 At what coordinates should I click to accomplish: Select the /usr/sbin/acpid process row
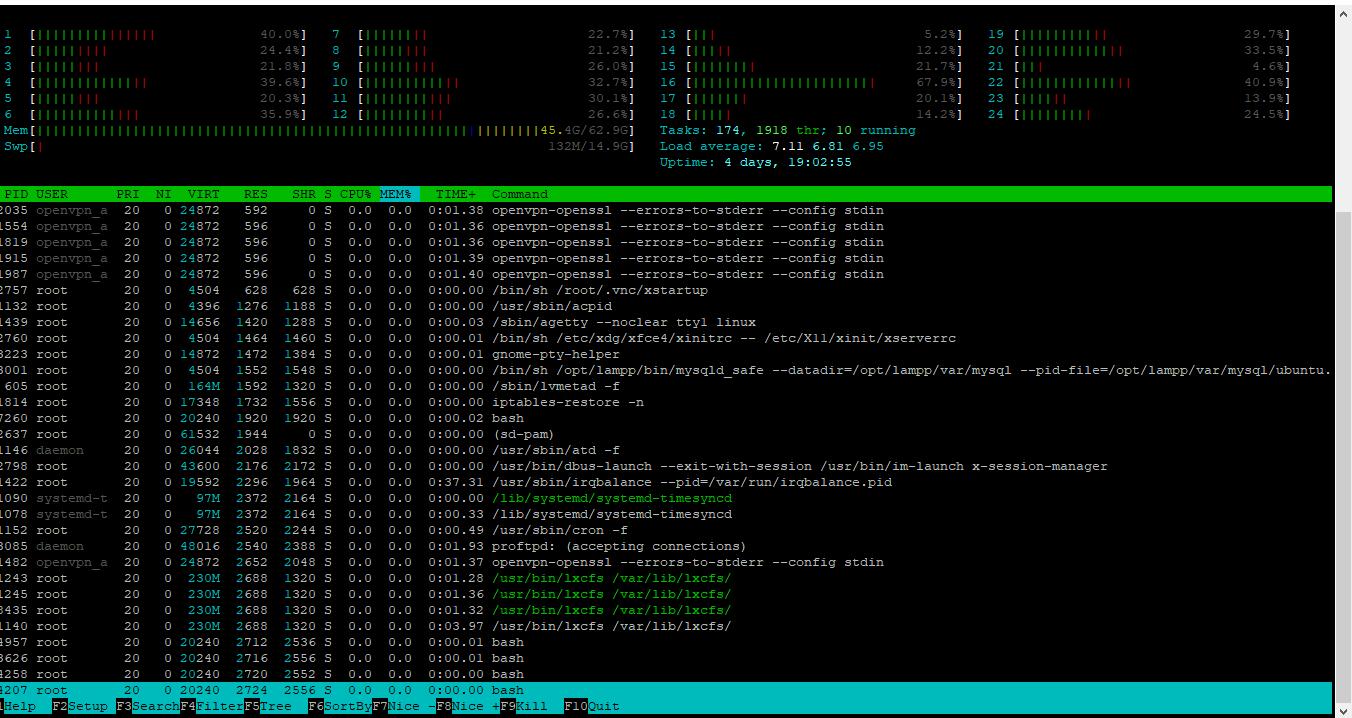[x=666, y=306]
